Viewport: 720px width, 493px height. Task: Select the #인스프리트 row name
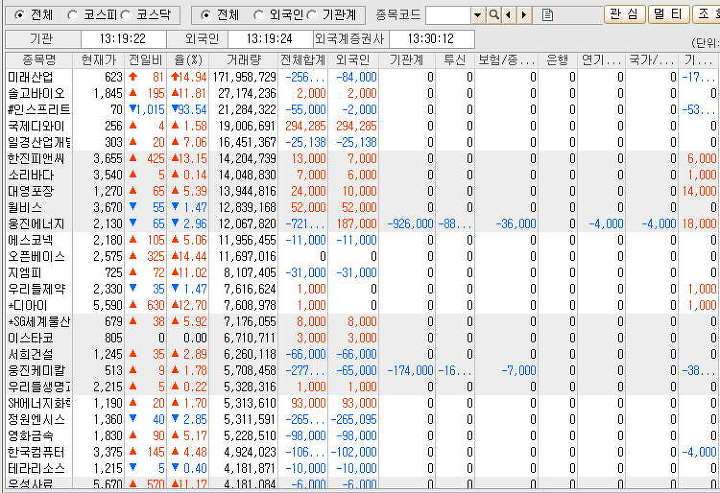pos(39,110)
